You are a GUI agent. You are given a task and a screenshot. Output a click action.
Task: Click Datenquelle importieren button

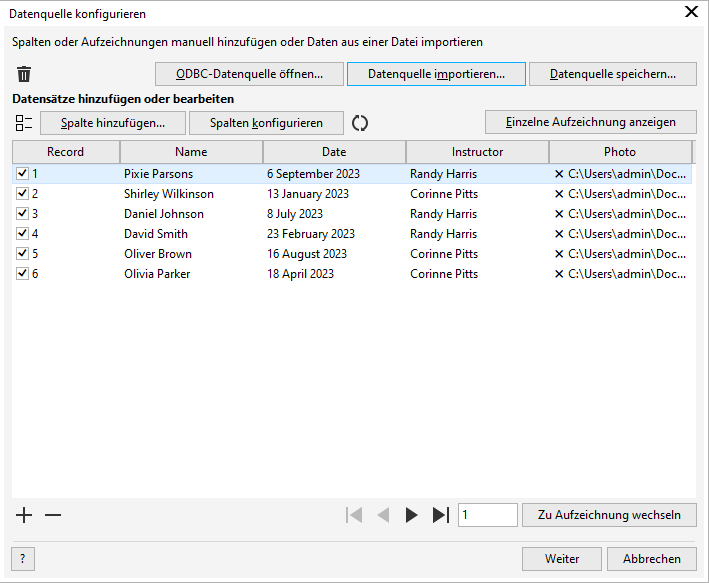pyautogui.click(x=436, y=74)
